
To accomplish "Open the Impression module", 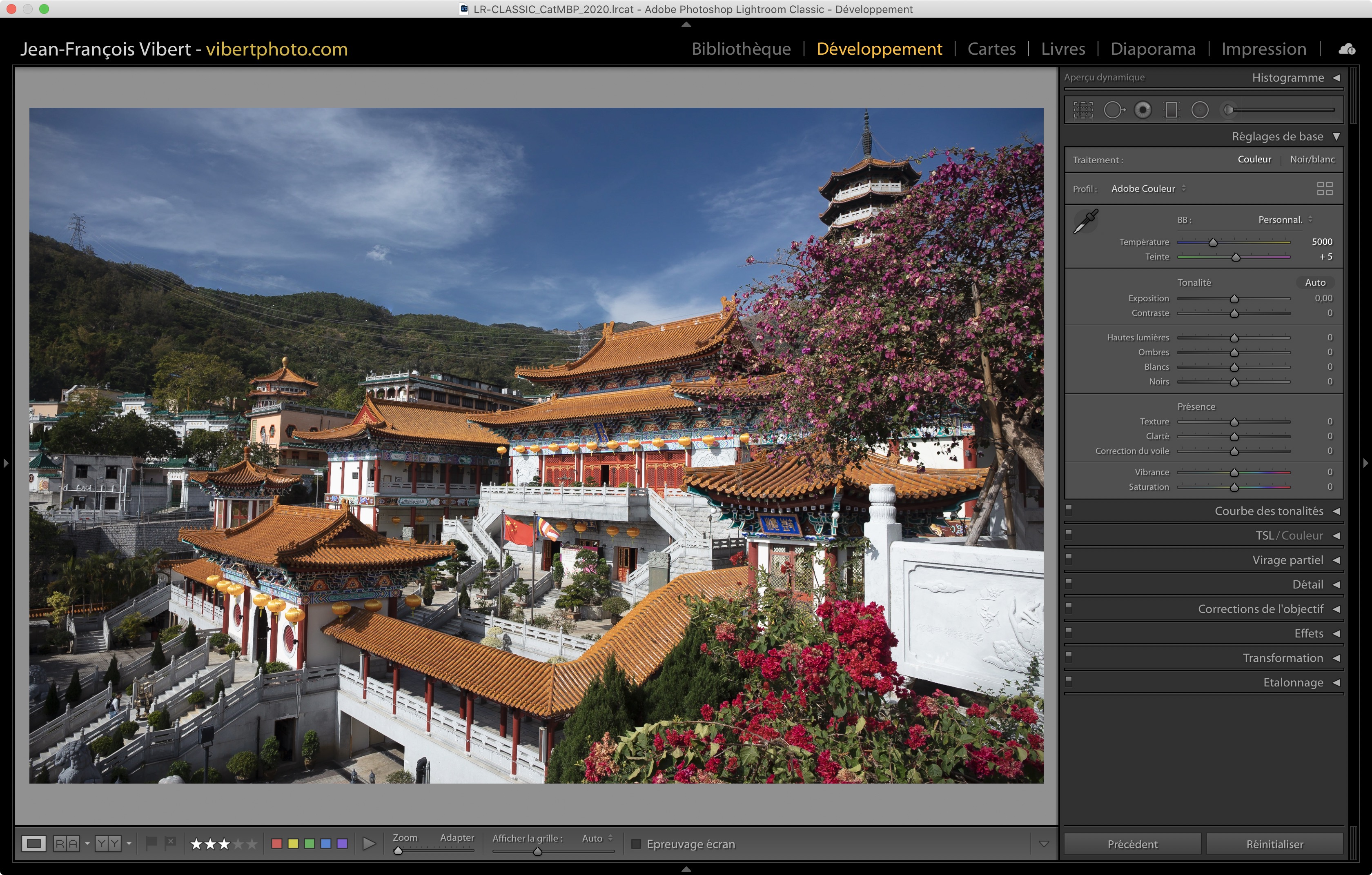I will pos(1264,49).
